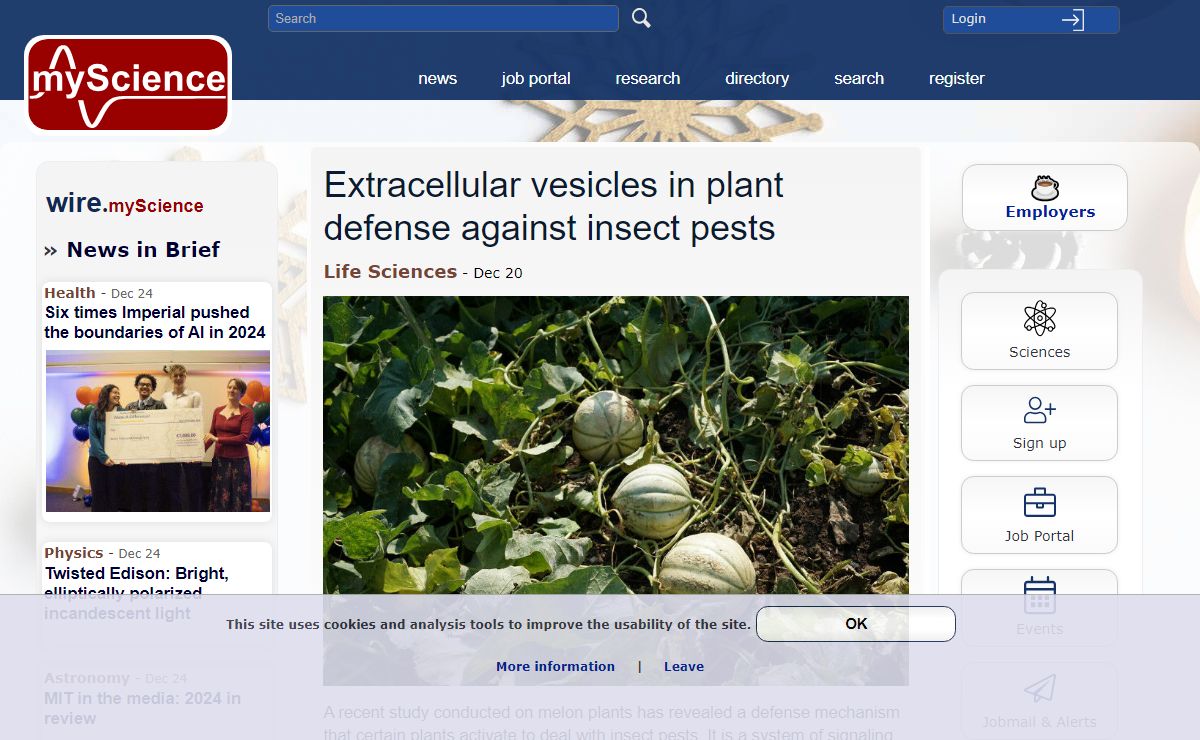Screen dimensions: 1200x740
Task: Open MIT in the media 2024 article
Action: click(x=142, y=708)
